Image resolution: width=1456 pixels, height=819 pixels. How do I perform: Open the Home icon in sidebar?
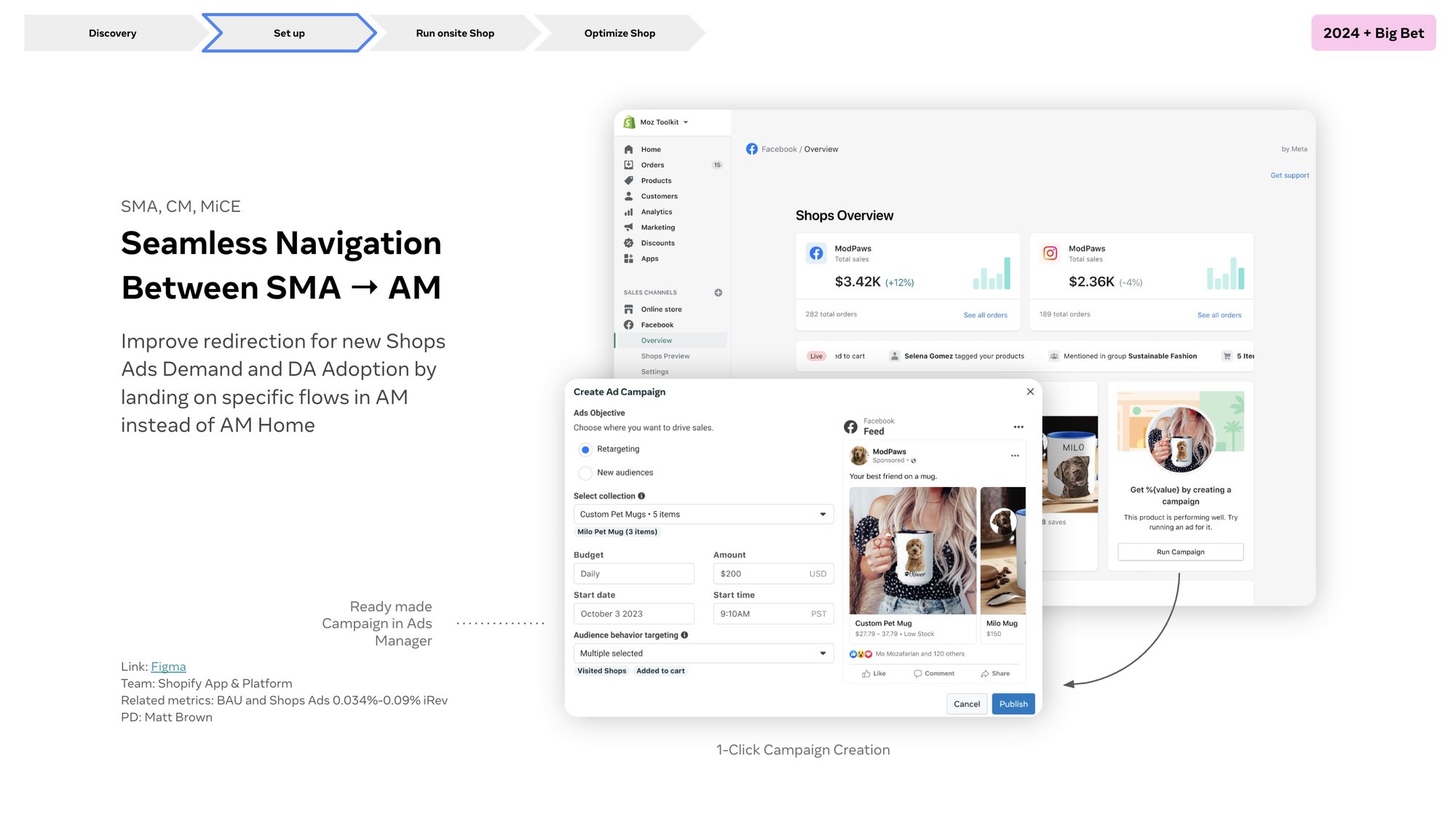coord(629,149)
